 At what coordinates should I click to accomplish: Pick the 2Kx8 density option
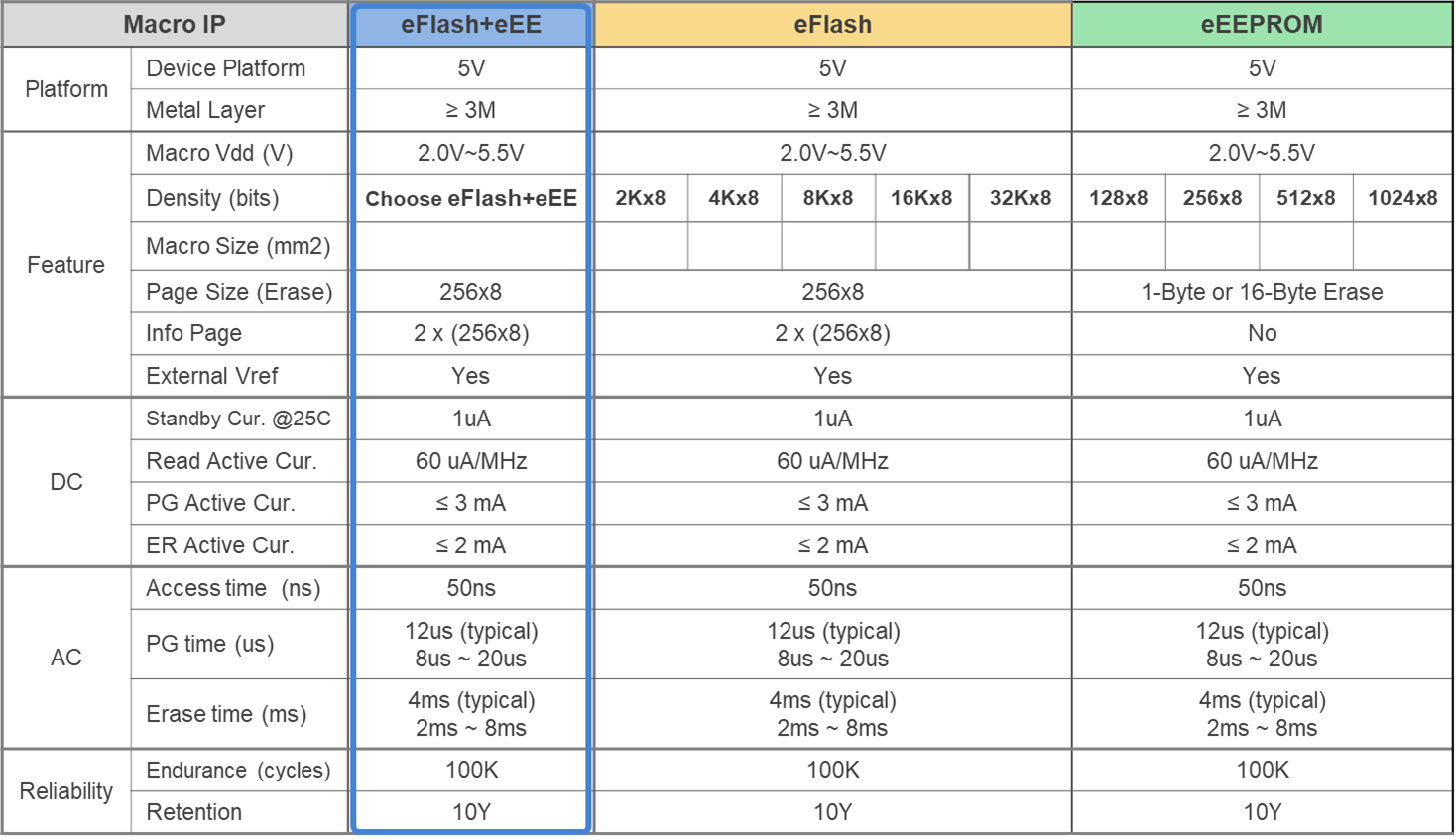click(640, 198)
